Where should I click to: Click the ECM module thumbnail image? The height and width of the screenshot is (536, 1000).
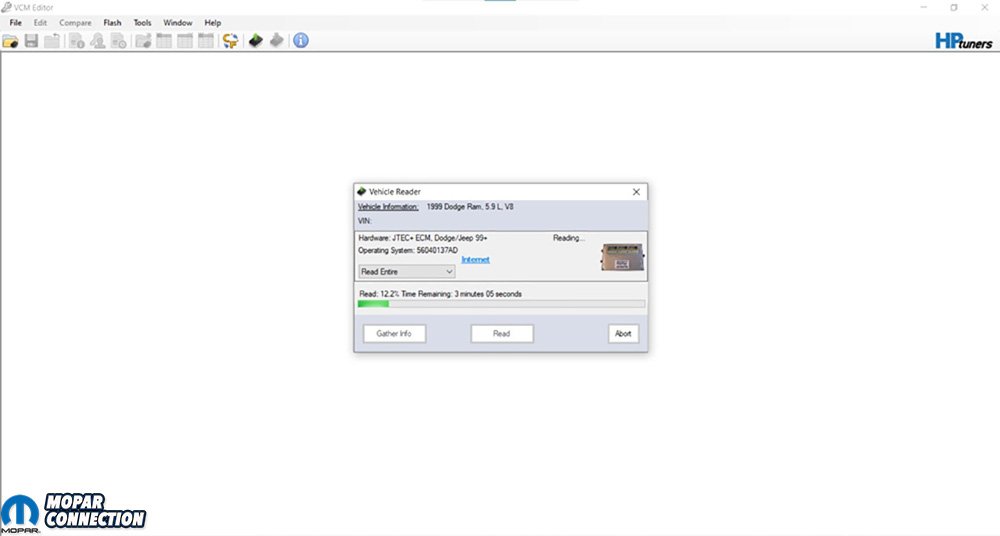tap(622, 257)
